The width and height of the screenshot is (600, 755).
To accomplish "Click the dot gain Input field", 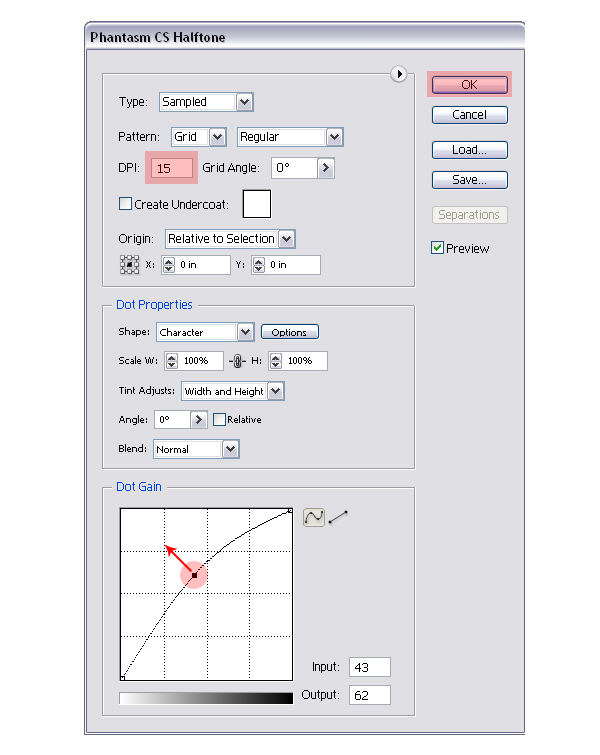I will point(370,667).
